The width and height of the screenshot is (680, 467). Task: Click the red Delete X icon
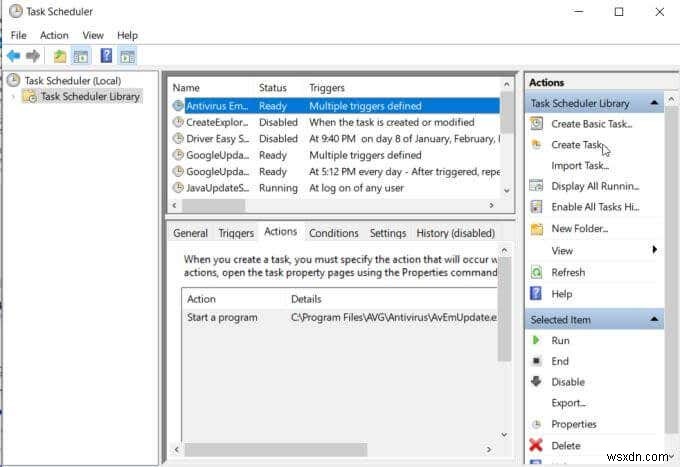536,444
